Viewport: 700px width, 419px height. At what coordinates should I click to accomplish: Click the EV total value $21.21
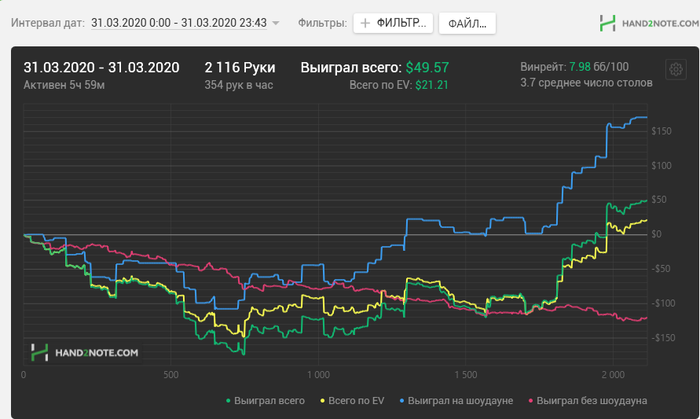coord(432,85)
